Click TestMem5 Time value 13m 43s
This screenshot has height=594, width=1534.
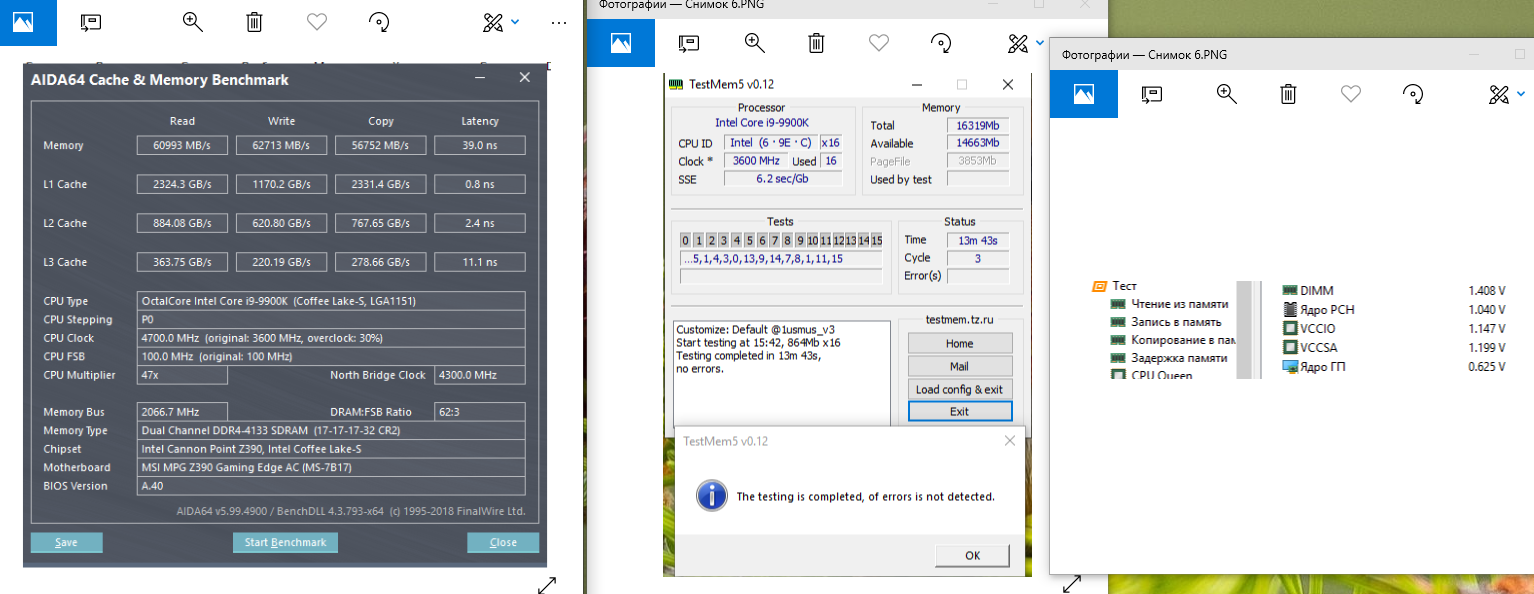coord(978,240)
